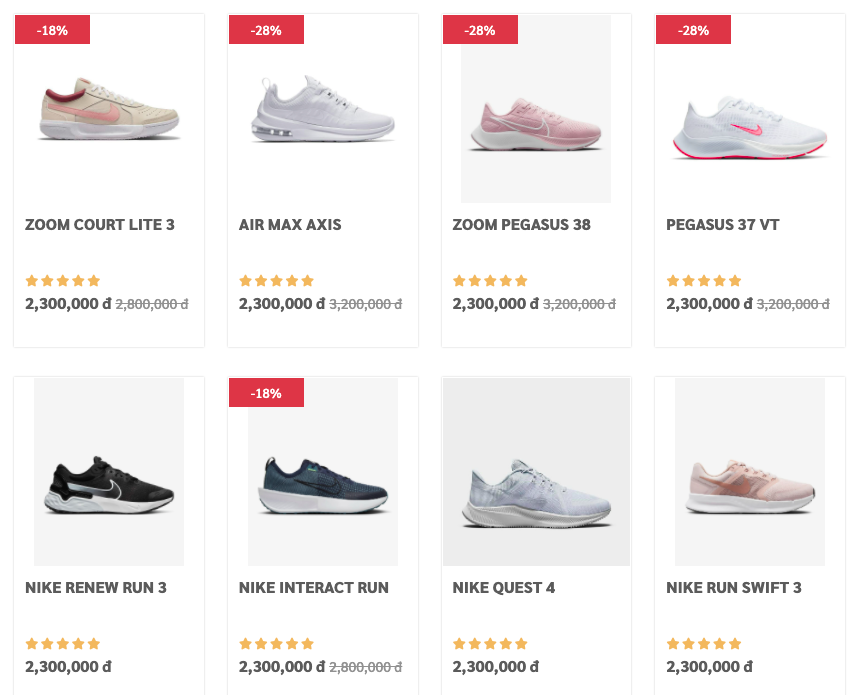
Task: Open the Zoom Court Lite 3 product page
Action: (x=99, y=225)
